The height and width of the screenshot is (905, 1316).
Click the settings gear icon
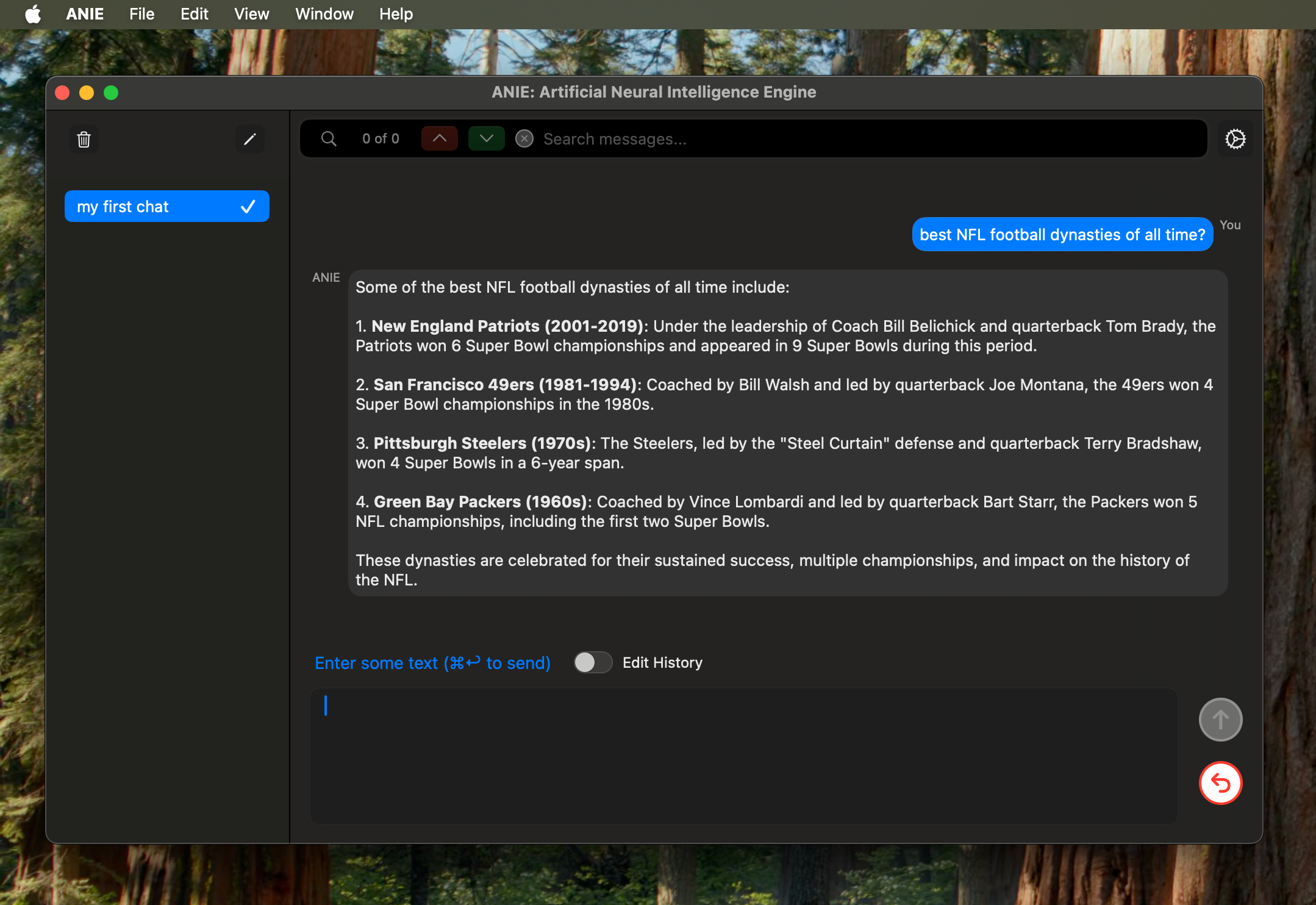(1237, 139)
